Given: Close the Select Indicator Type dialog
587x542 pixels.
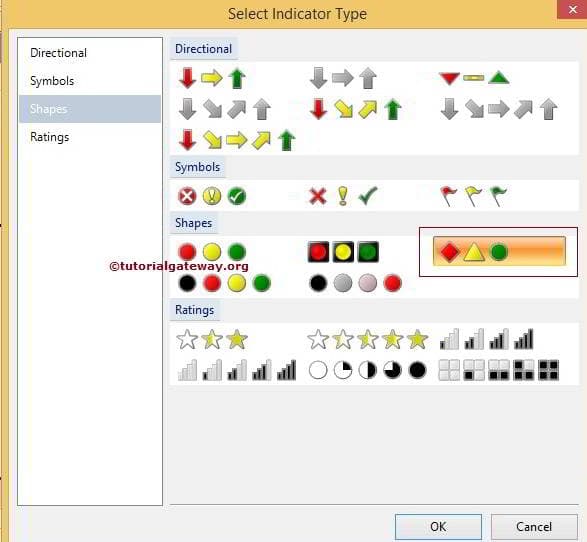Looking at the screenshot, I should pos(572,9).
